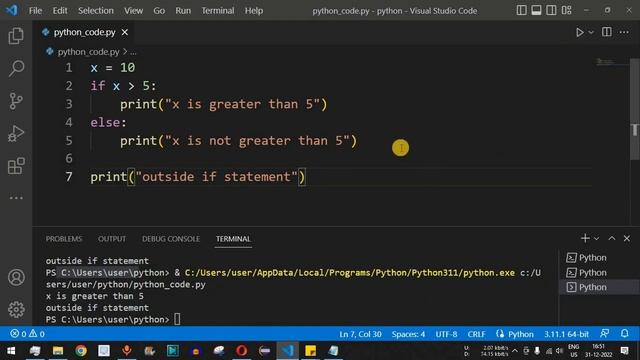Open editor More Actions ellipsis
Viewport: 640px width, 360px height.
[x=624, y=32]
